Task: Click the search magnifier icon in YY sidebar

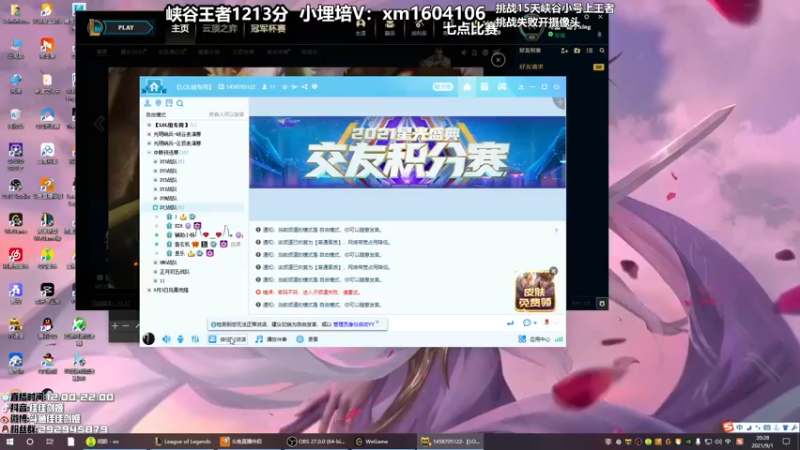Action: 180,103
